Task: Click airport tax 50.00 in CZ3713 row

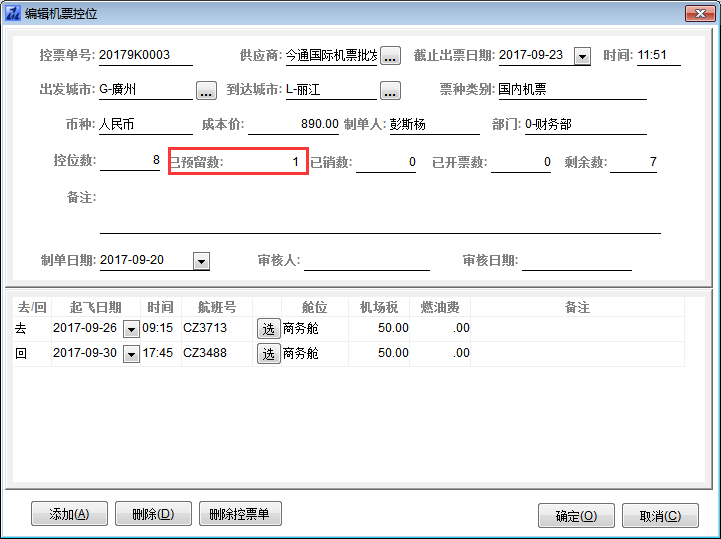Action: coord(379,328)
